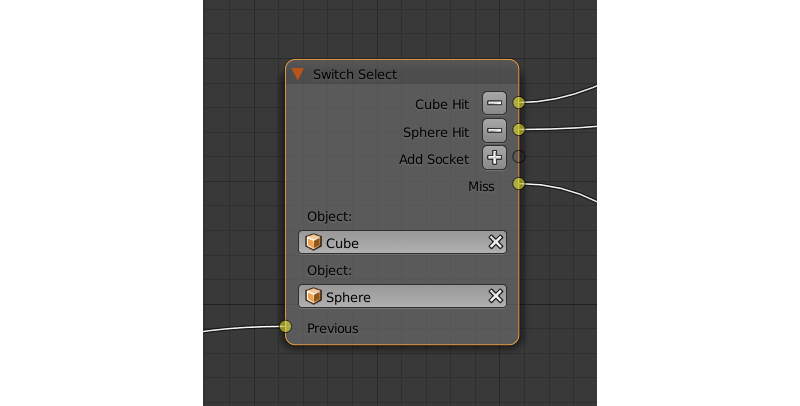Click the object icon in Cube field
This screenshot has height=406, width=800.
point(314,242)
